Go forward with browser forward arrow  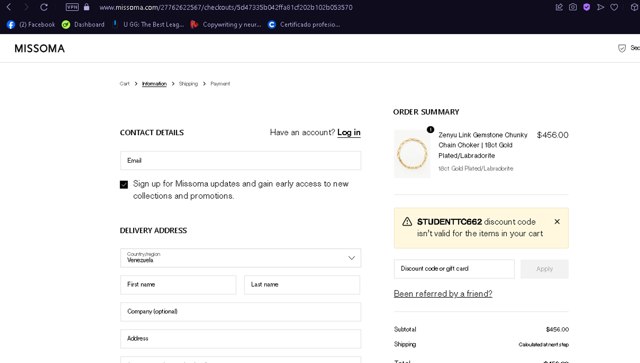(x=26, y=7)
